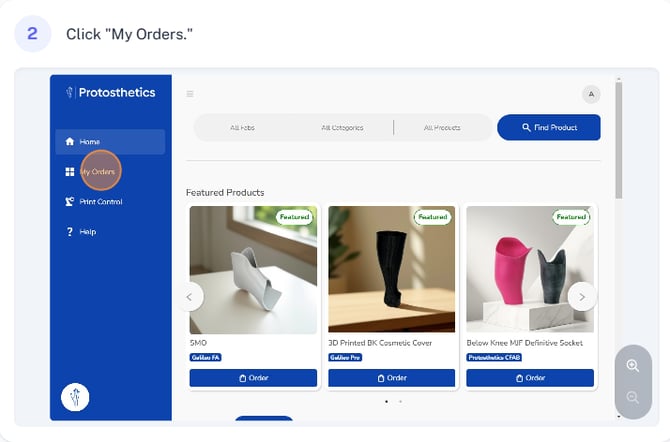Toggle the hamburger menu icon
Viewport: 670px width, 442px height.
point(190,94)
